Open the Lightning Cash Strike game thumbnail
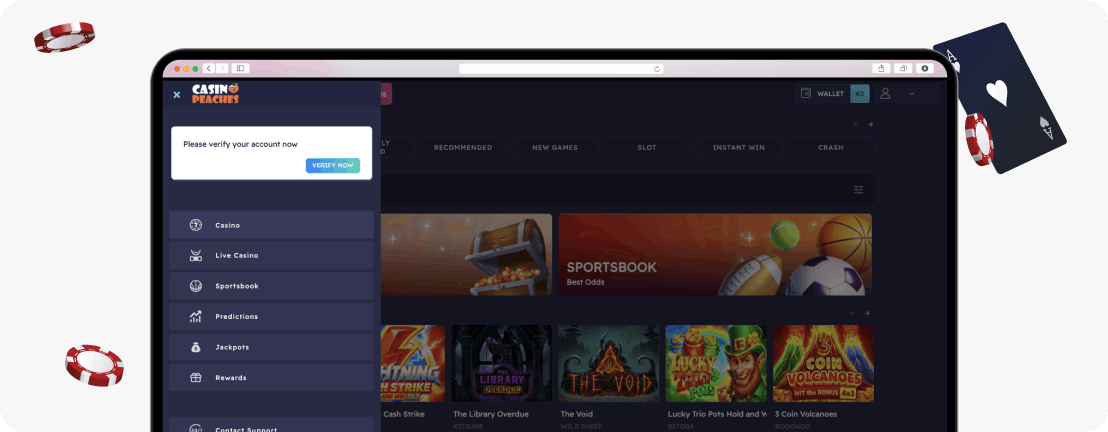Screen dimensions: 1108x432 click(413, 363)
